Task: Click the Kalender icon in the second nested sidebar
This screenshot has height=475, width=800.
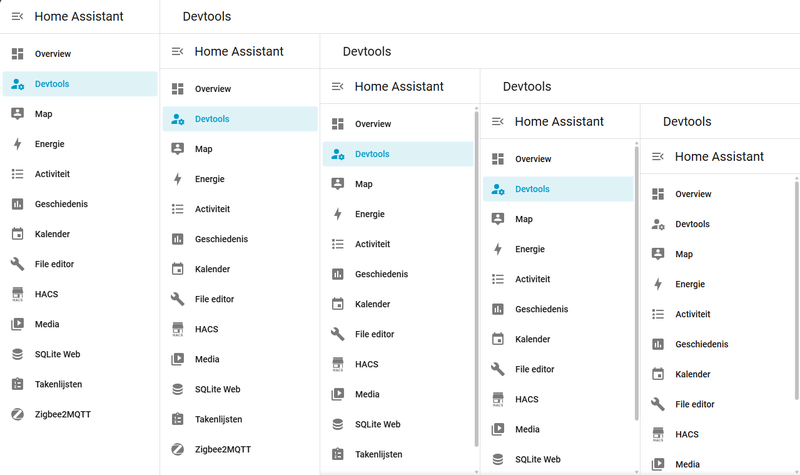Action: (178, 269)
